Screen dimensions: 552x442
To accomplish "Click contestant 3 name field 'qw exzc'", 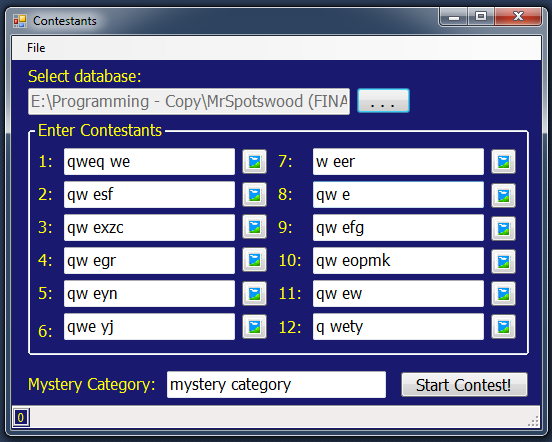I will [149, 228].
